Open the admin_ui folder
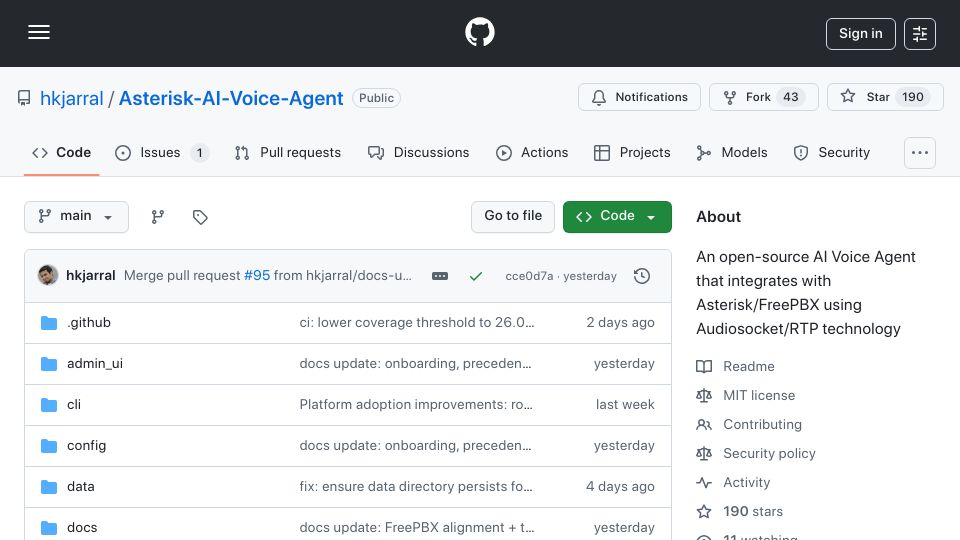The image size is (960, 540). 95,364
